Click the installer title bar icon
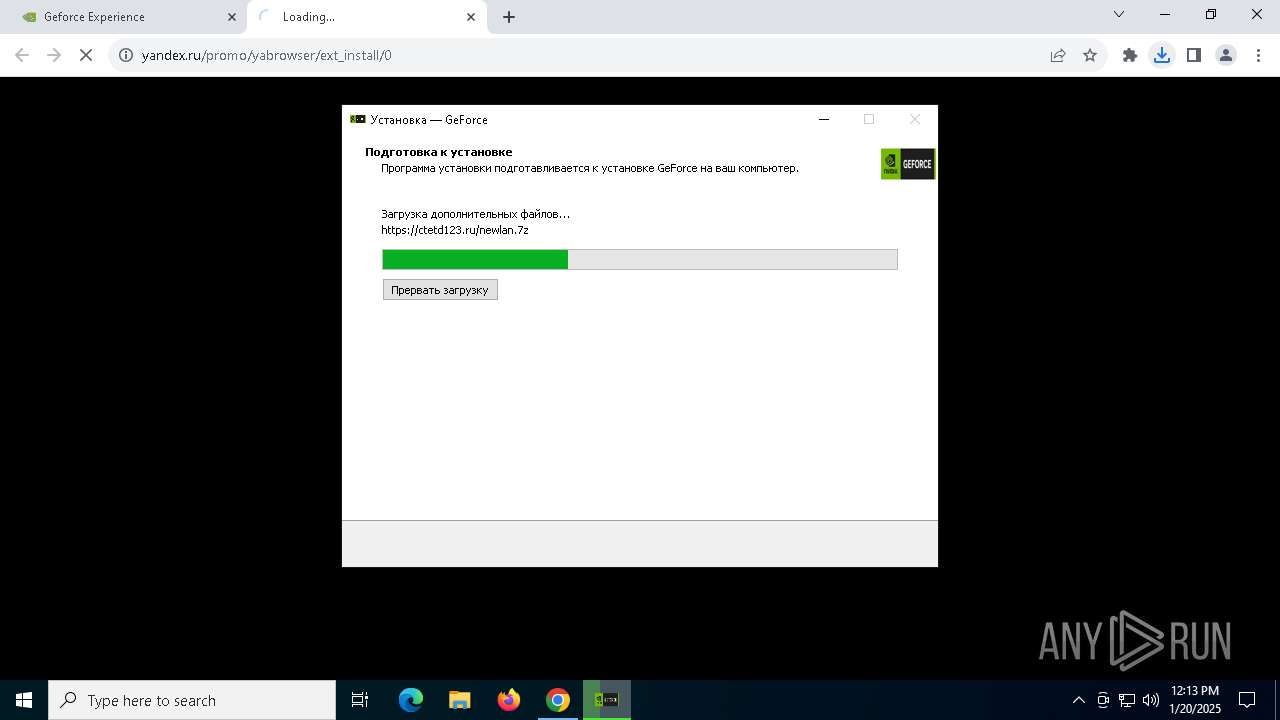This screenshot has height=720, width=1280. [358, 119]
